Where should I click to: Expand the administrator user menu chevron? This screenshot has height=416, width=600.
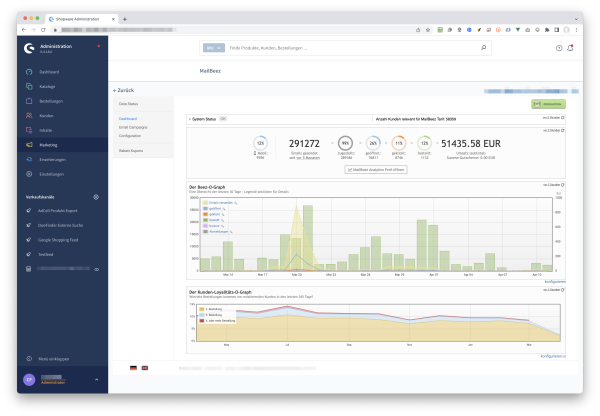pos(96,380)
